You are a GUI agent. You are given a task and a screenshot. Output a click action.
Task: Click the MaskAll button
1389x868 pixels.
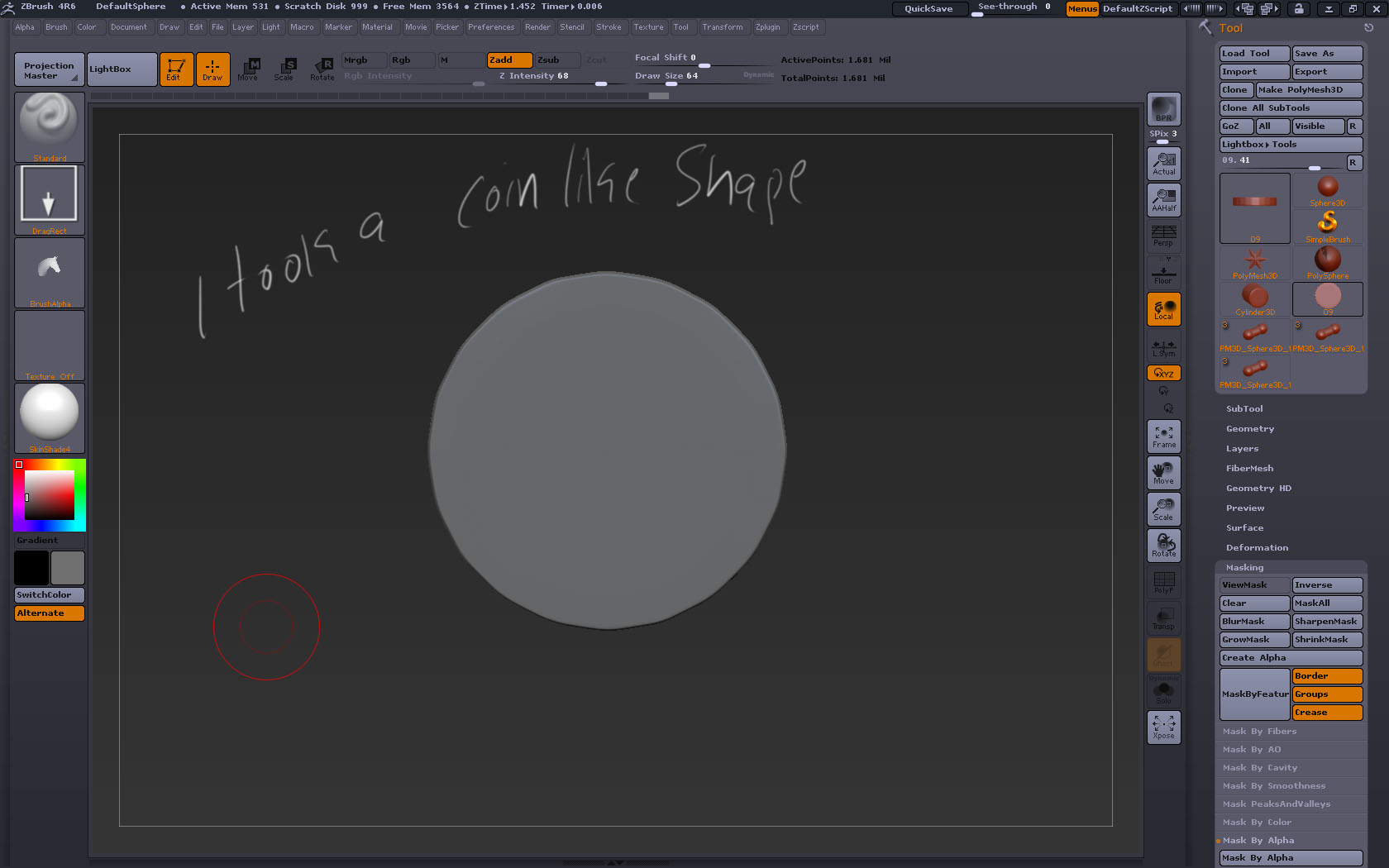point(1328,603)
